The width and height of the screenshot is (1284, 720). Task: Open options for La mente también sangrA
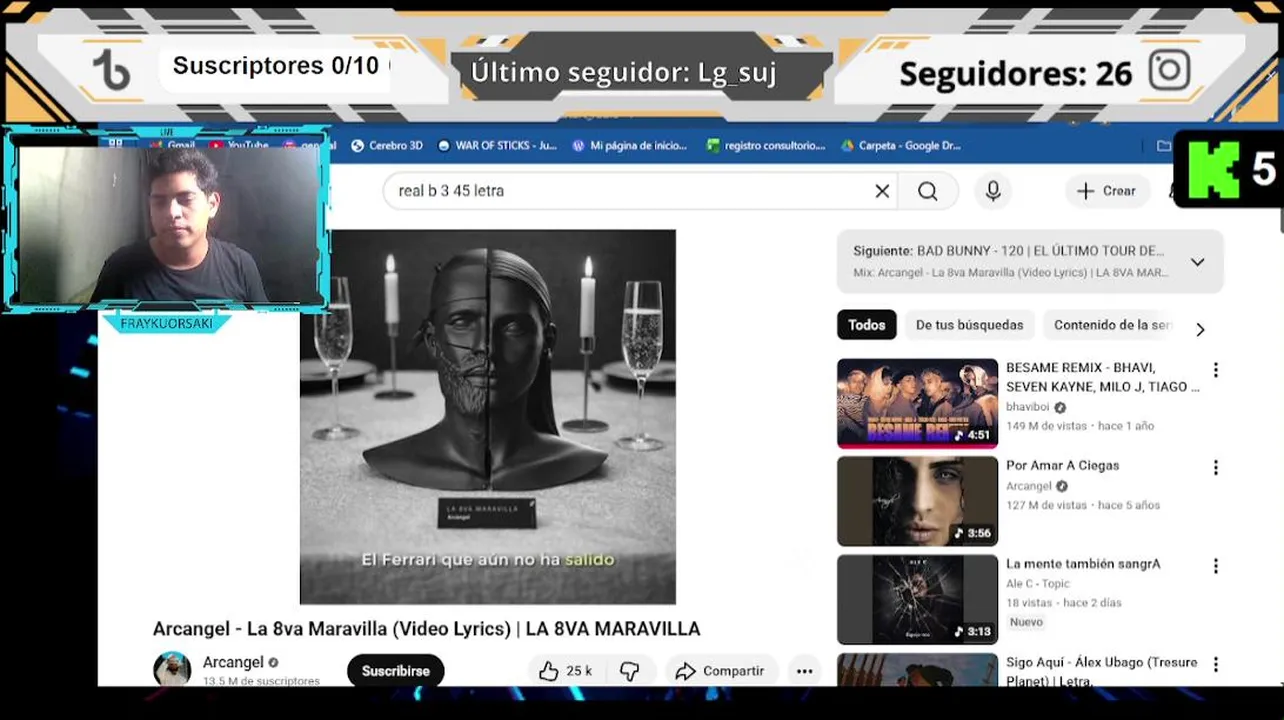click(1216, 566)
